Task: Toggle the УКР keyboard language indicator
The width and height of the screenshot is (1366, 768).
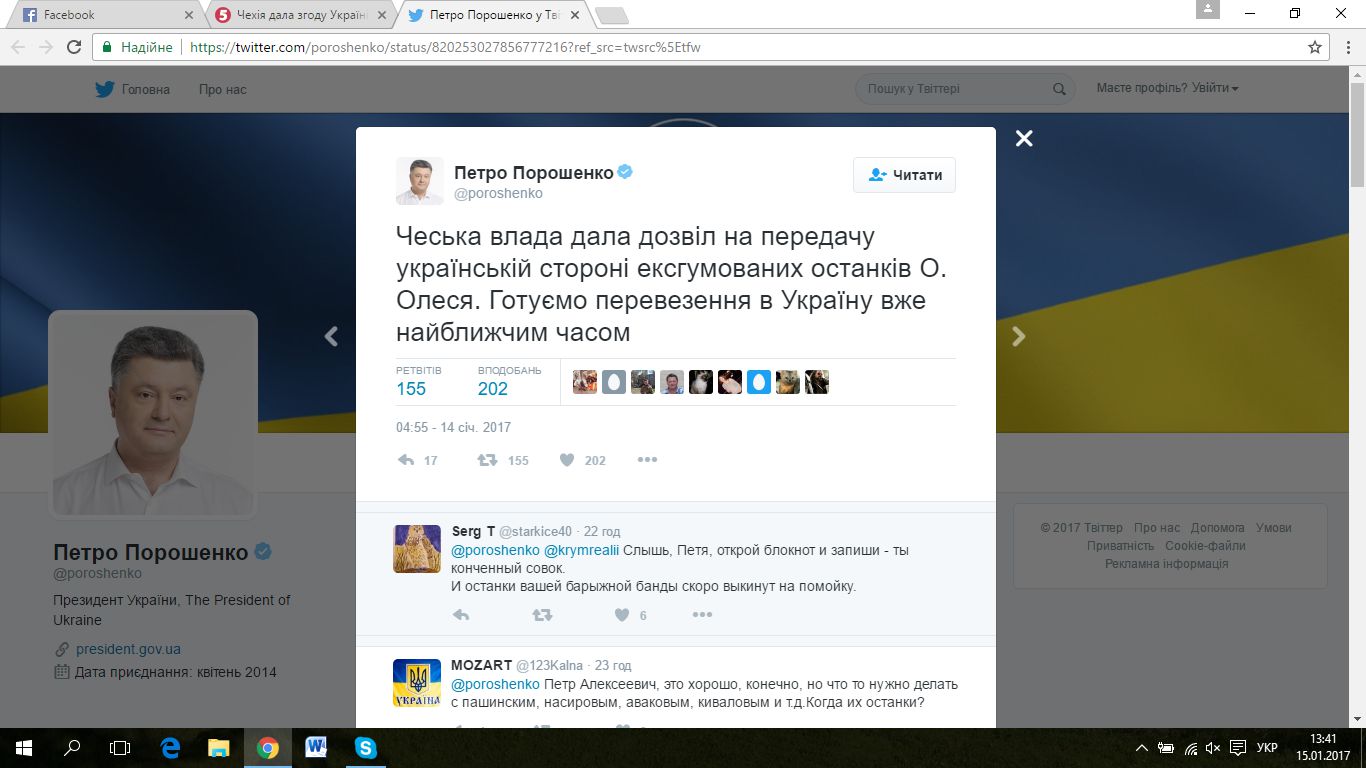Action: pyautogui.click(x=1267, y=747)
